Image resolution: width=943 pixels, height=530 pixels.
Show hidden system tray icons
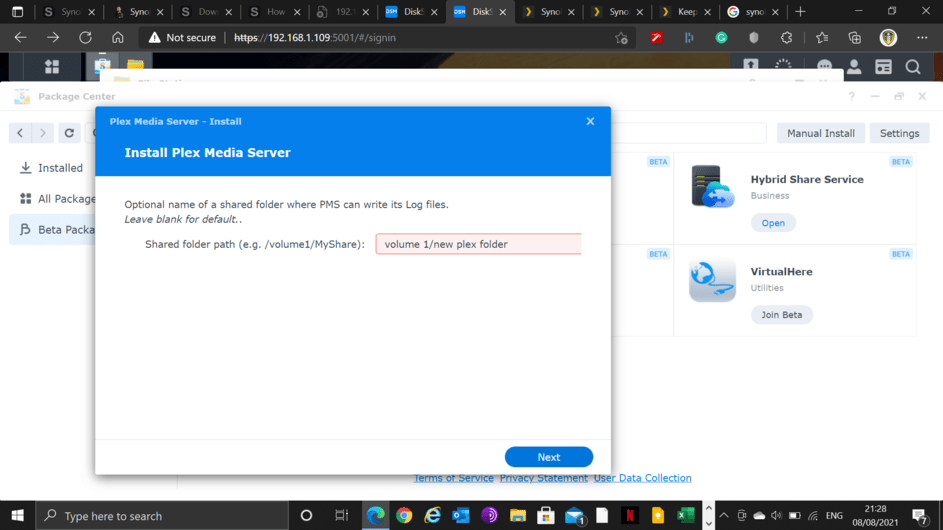(x=724, y=516)
